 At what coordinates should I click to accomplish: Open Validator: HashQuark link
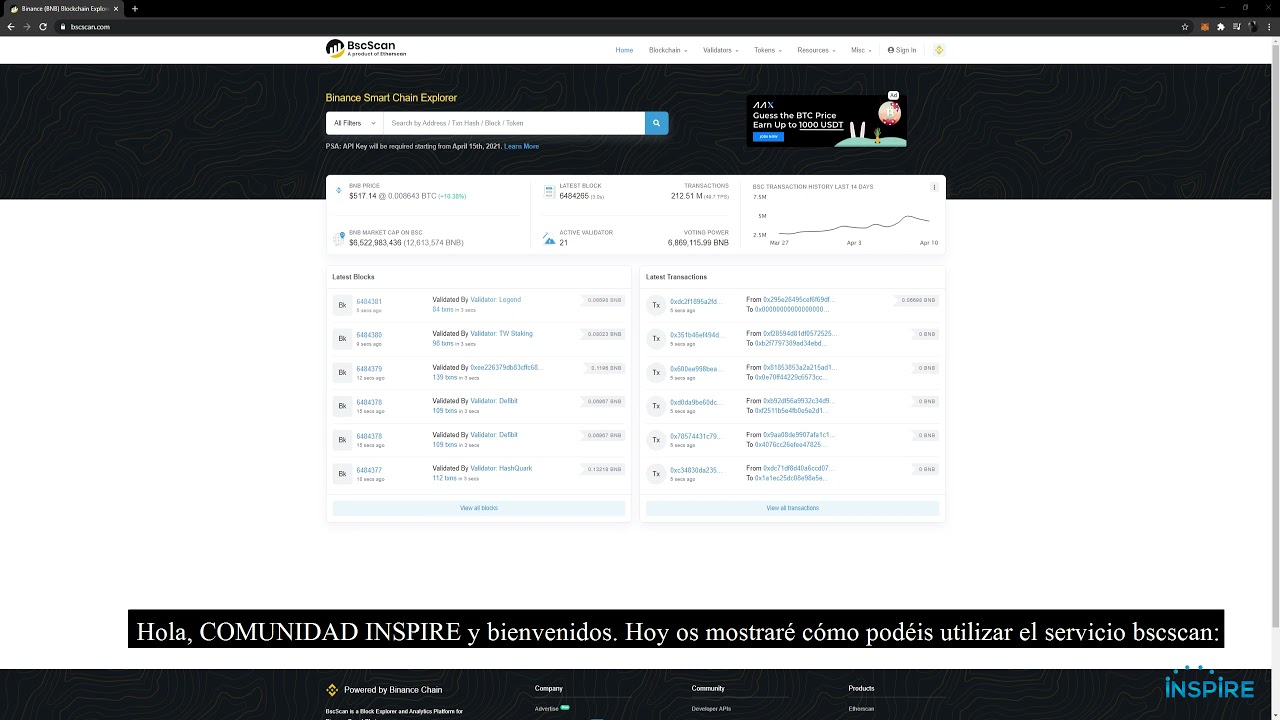point(501,469)
